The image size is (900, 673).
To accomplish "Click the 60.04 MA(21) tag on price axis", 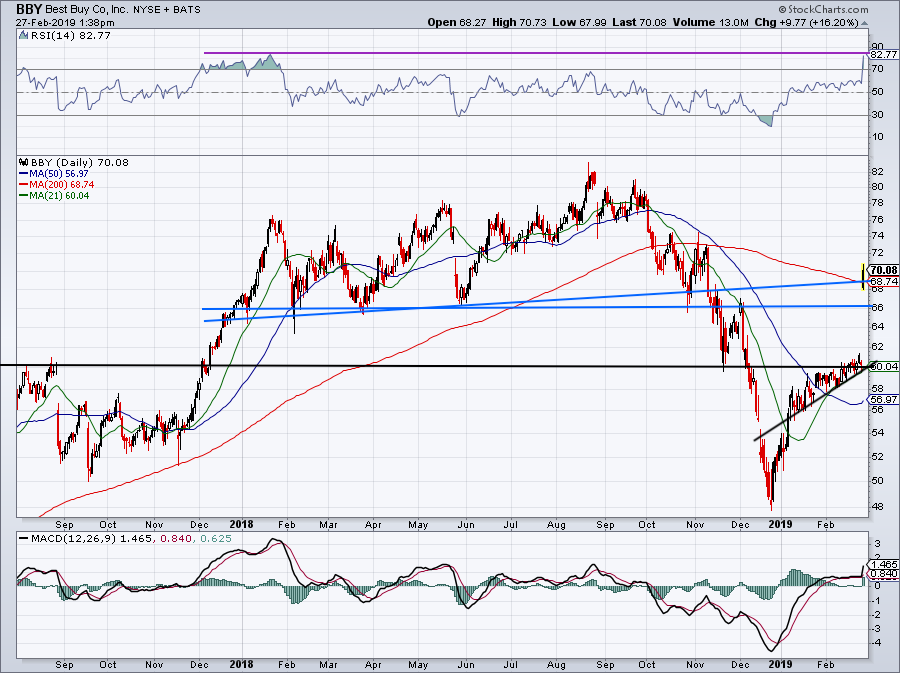I will click(x=884, y=367).
